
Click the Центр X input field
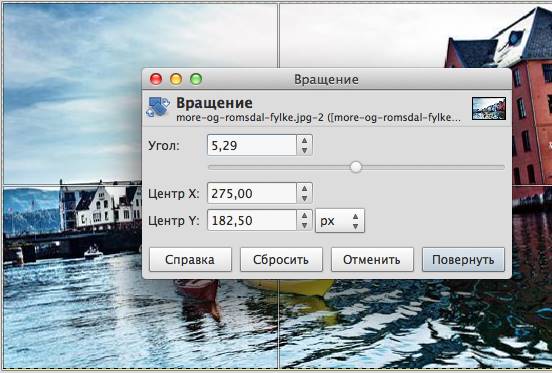point(252,193)
